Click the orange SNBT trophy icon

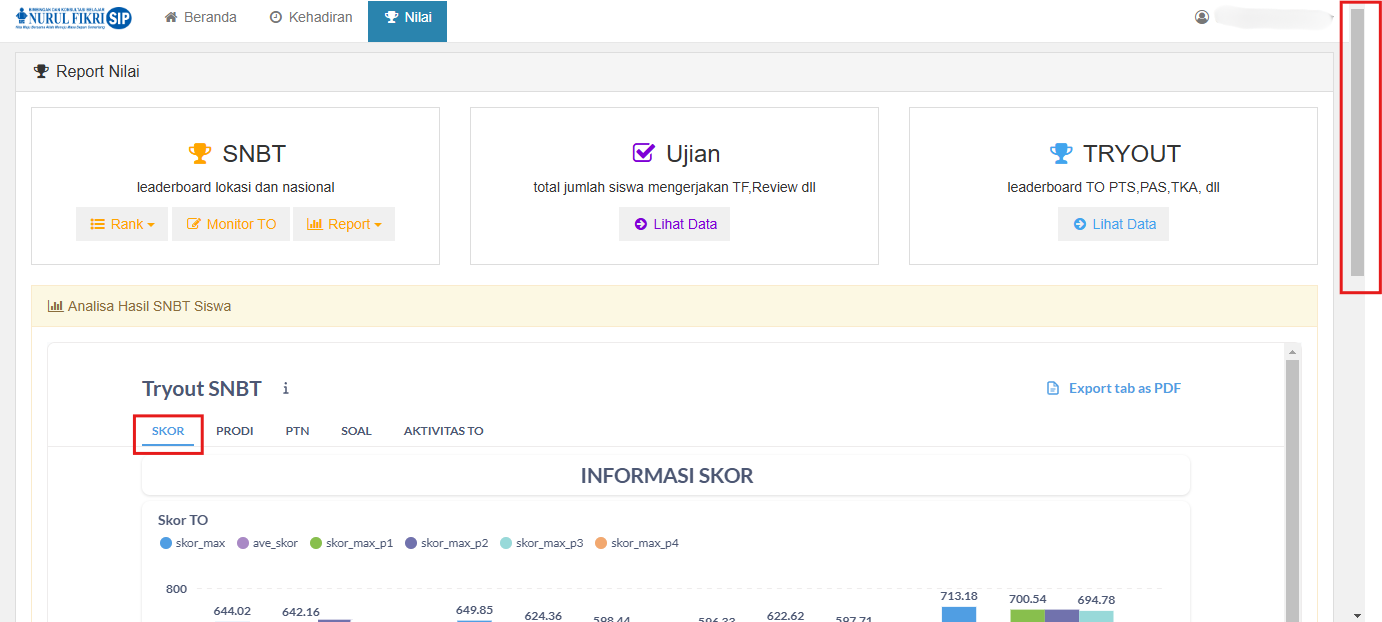tap(200, 154)
